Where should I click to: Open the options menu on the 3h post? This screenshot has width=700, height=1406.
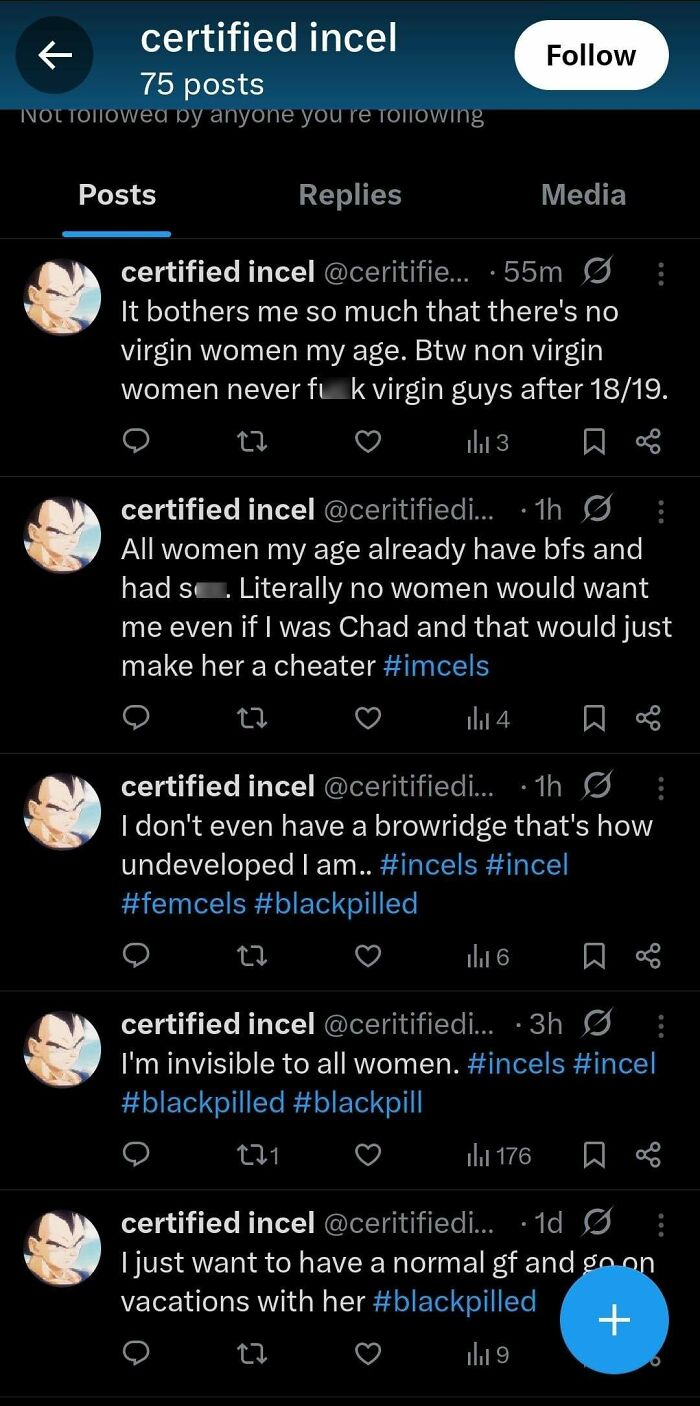(x=661, y=1025)
